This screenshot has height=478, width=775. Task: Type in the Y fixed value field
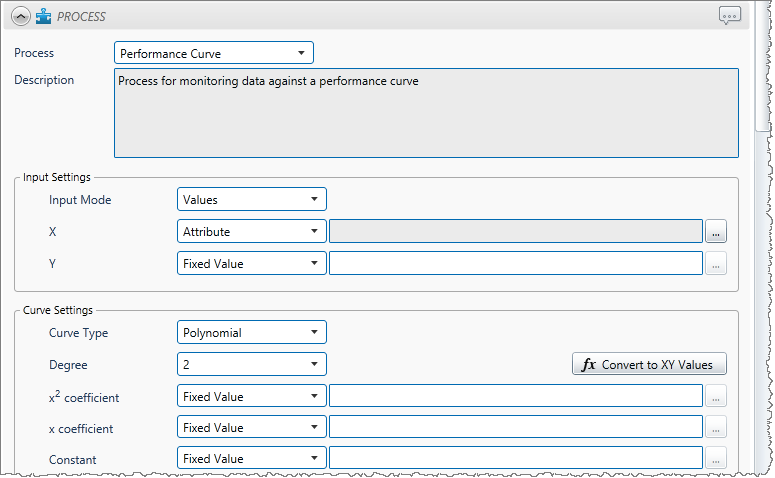(x=515, y=264)
